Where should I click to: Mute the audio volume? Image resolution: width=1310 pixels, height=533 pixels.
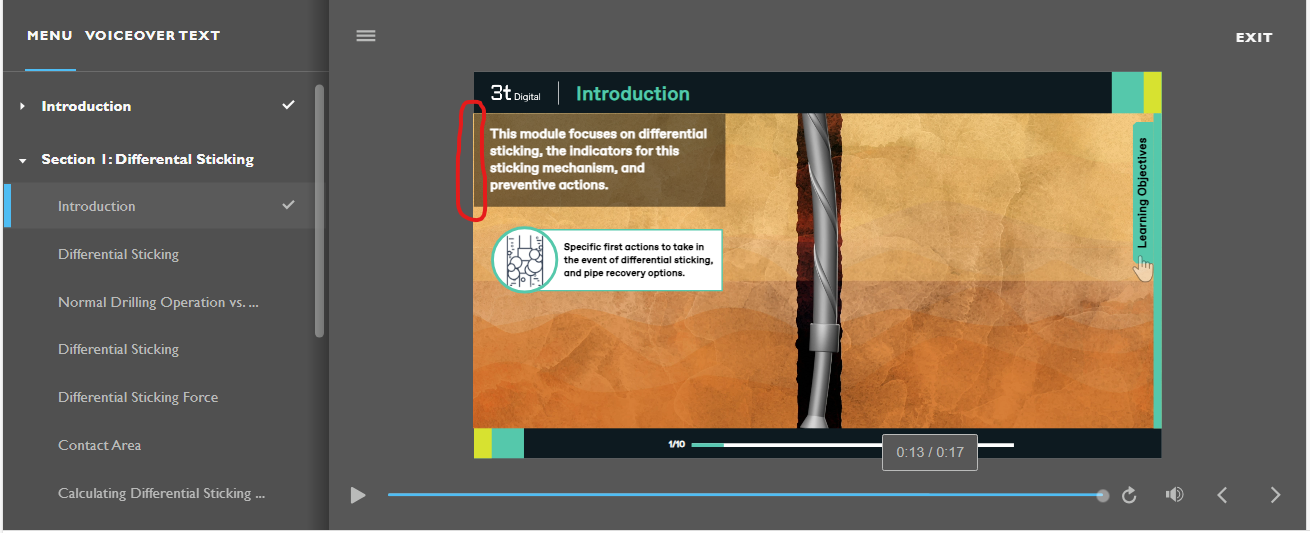tap(1175, 495)
